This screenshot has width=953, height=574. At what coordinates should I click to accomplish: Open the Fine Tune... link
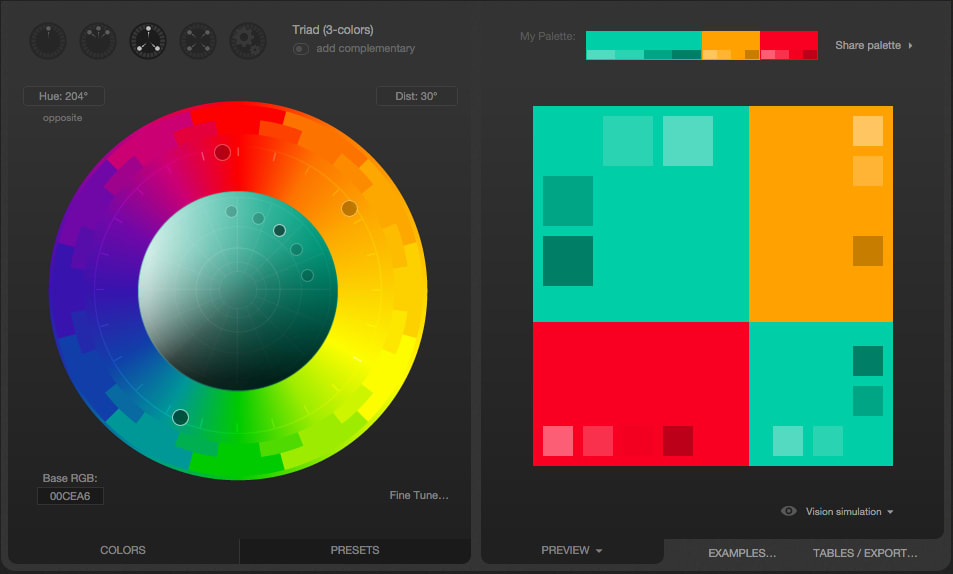pos(419,496)
